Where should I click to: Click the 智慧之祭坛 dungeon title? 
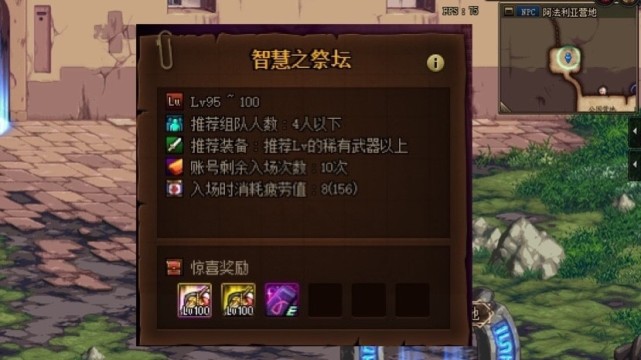pyautogui.click(x=301, y=60)
